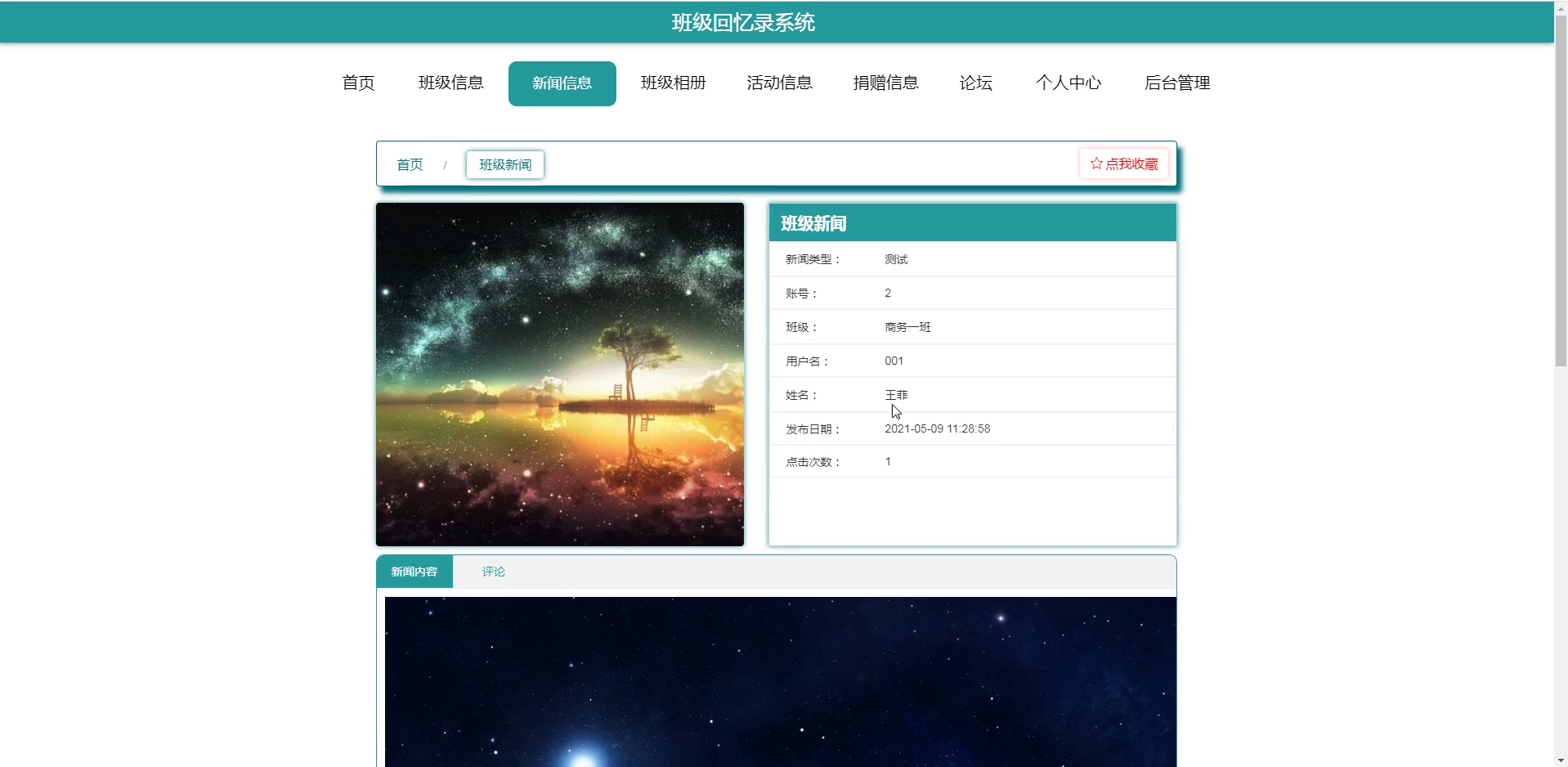
Task: Open the 后台管理 navigation item
Action: point(1177,83)
